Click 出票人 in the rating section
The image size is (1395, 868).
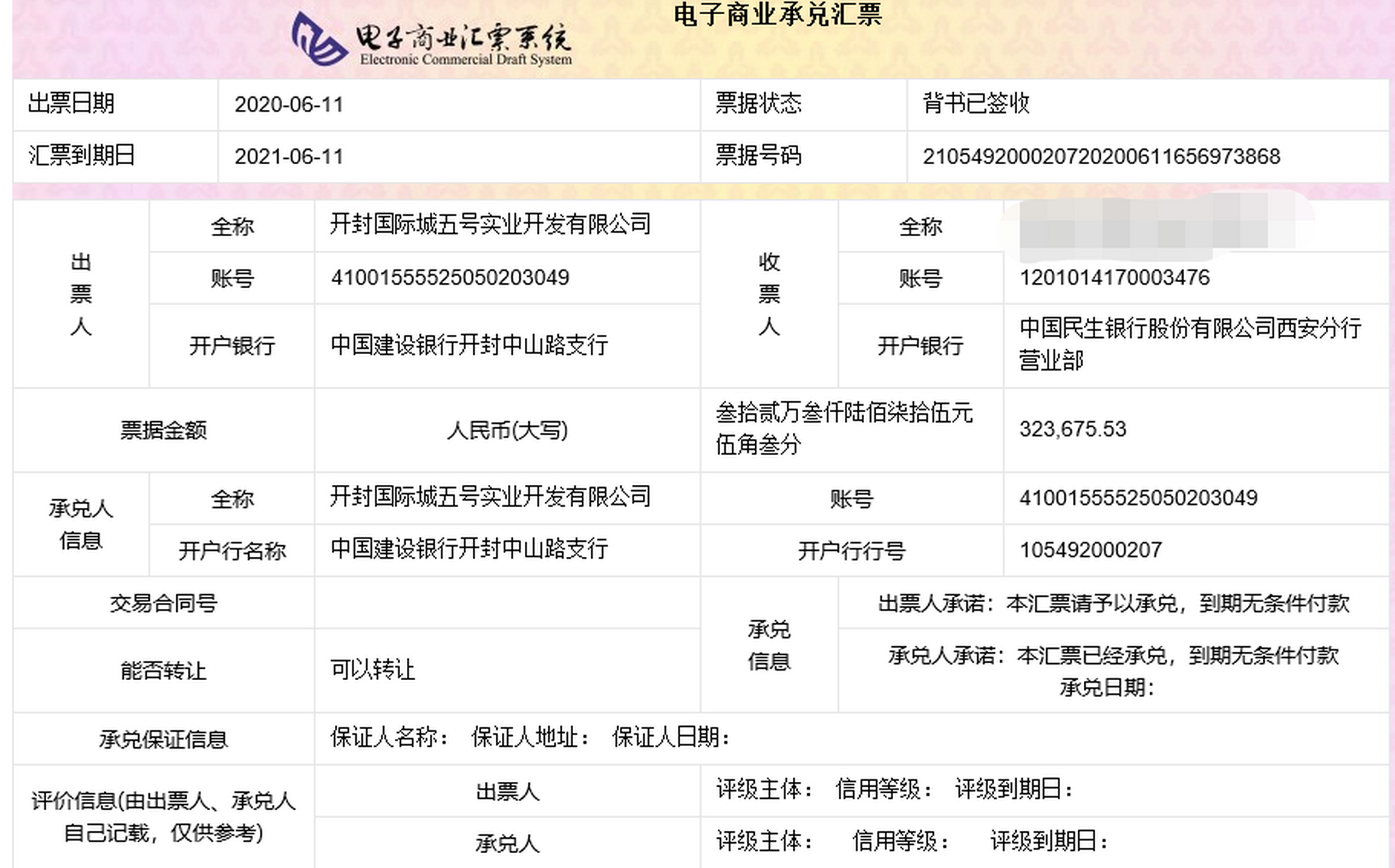[x=507, y=791]
